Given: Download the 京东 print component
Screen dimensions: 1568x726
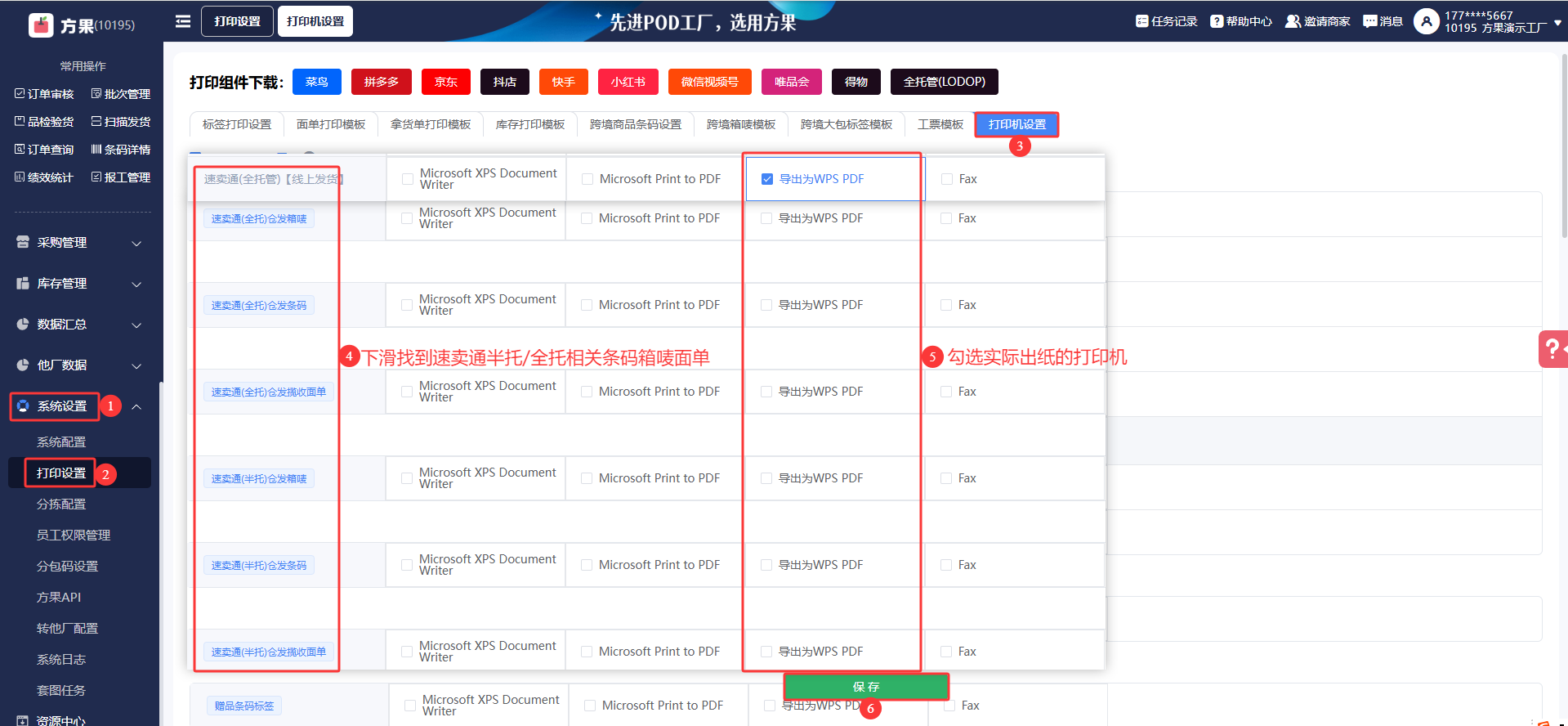Looking at the screenshot, I should [446, 82].
